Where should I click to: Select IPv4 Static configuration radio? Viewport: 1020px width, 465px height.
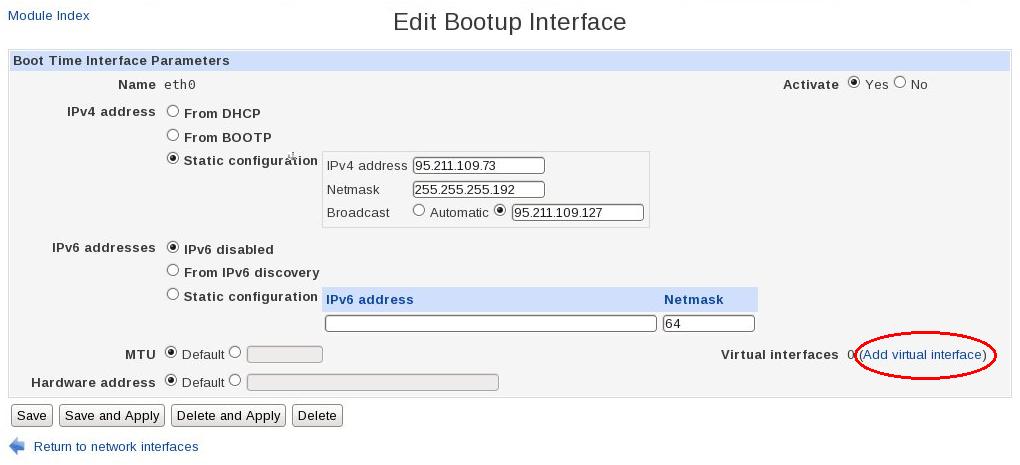pos(173,159)
